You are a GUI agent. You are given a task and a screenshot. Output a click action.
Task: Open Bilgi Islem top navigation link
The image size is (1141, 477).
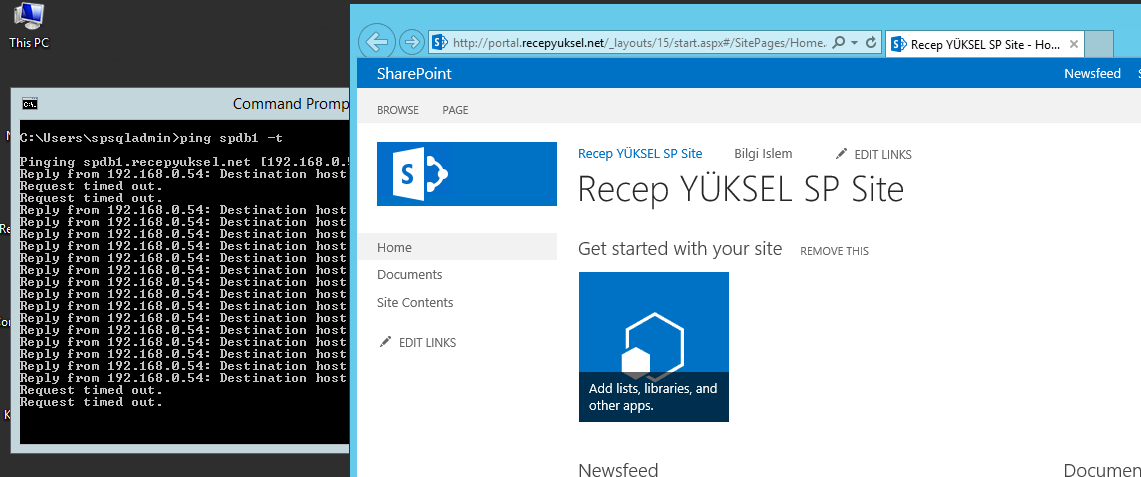pos(763,153)
